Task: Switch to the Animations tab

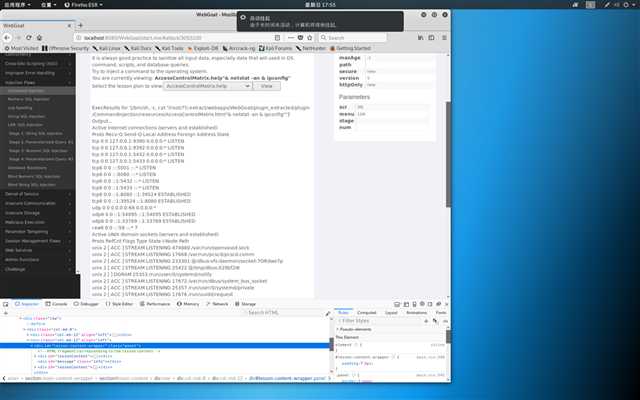Action: tap(416, 313)
